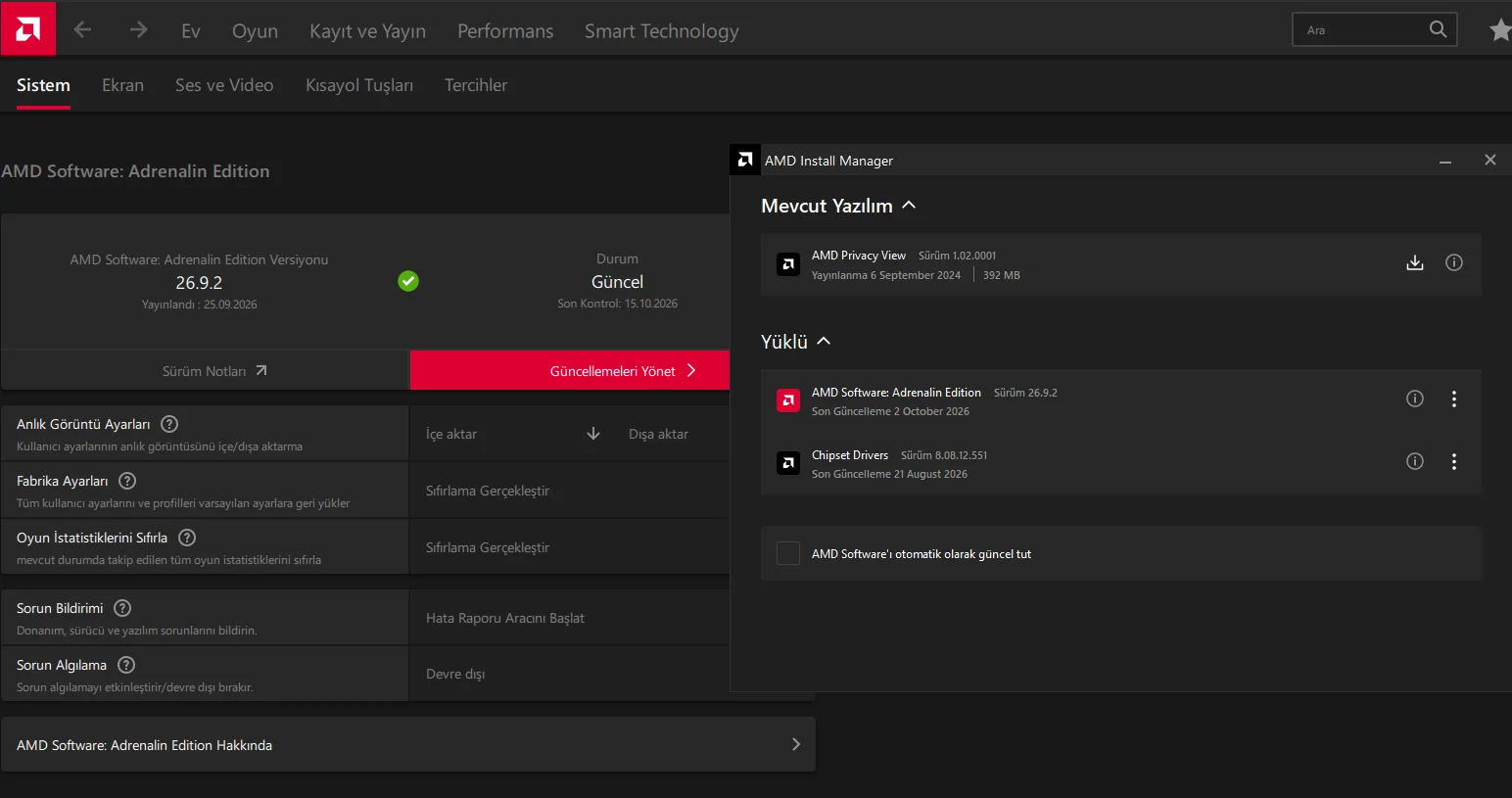Viewport: 1512px width, 798px height.
Task: Click the Chipset Drivers app icon
Action: tap(788, 462)
